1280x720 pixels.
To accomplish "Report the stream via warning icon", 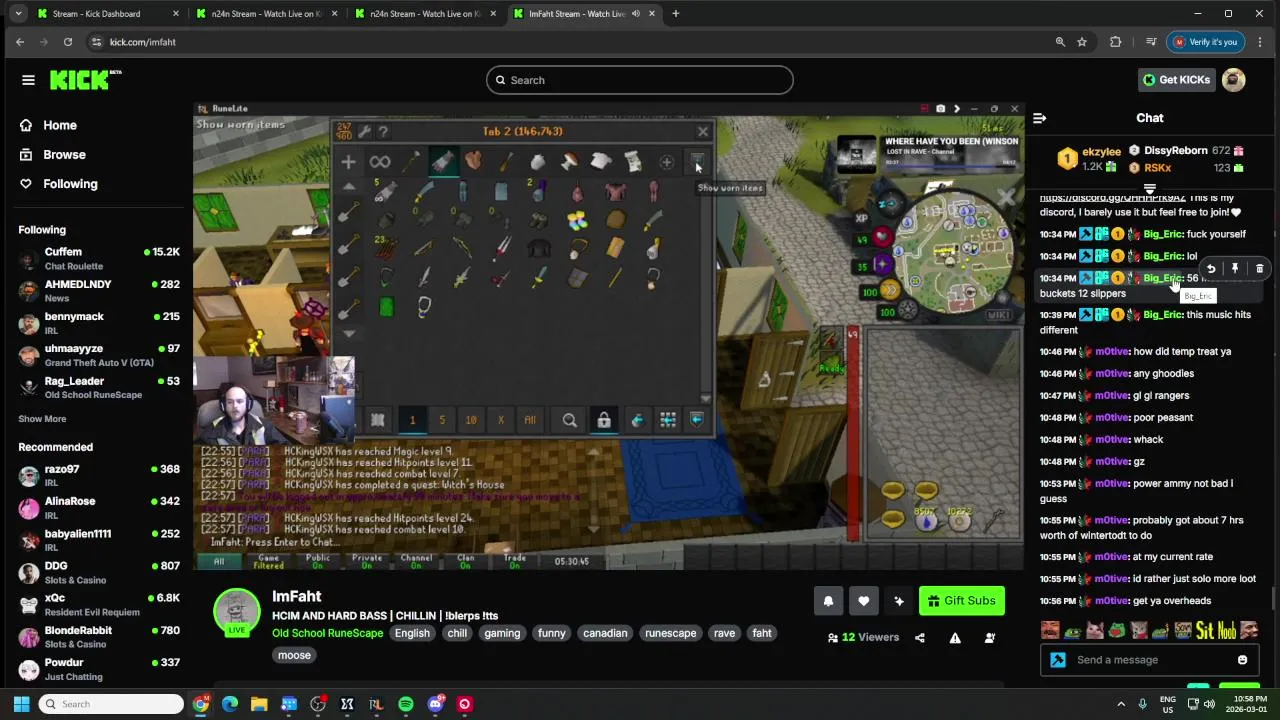I will [x=955, y=638].
